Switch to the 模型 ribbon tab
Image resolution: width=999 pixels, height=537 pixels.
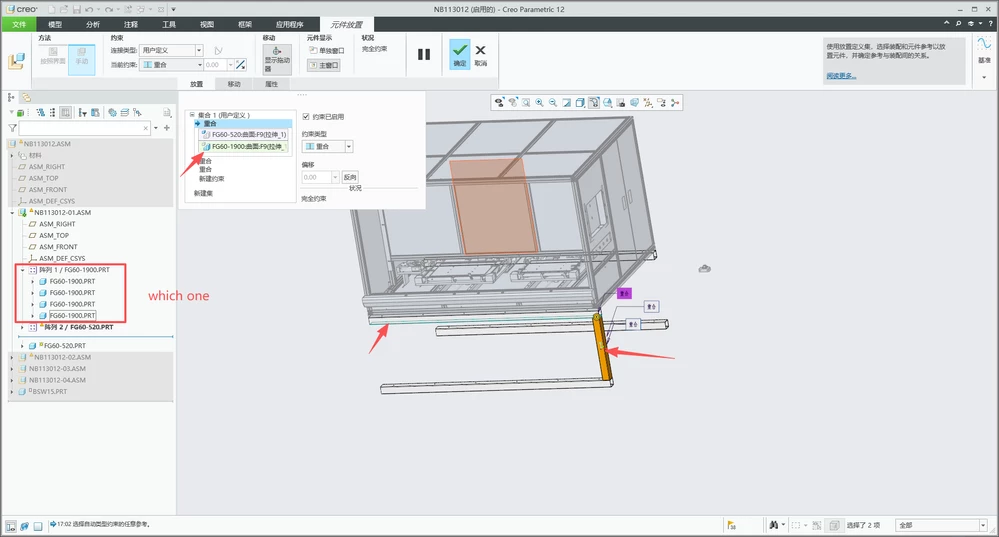click(x=55, y=24)
